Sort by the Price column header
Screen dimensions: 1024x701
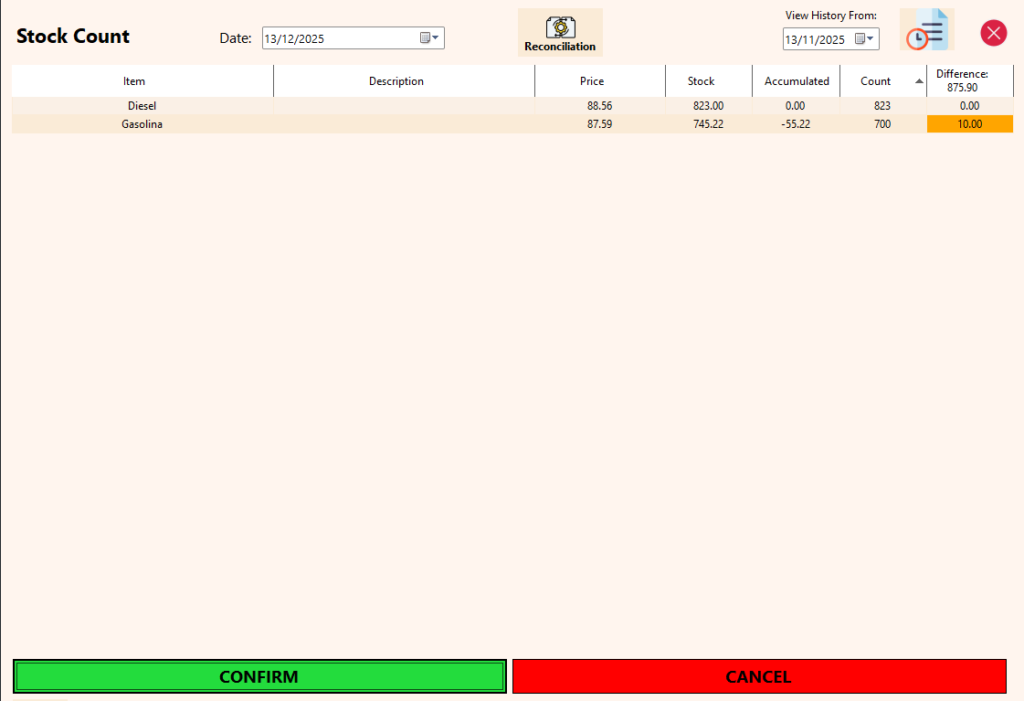592,82
